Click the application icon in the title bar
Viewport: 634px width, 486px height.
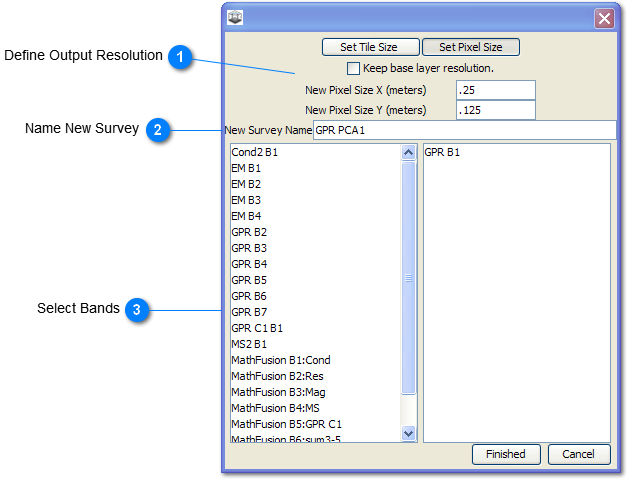pyautogui.click(x=236, y=17)
